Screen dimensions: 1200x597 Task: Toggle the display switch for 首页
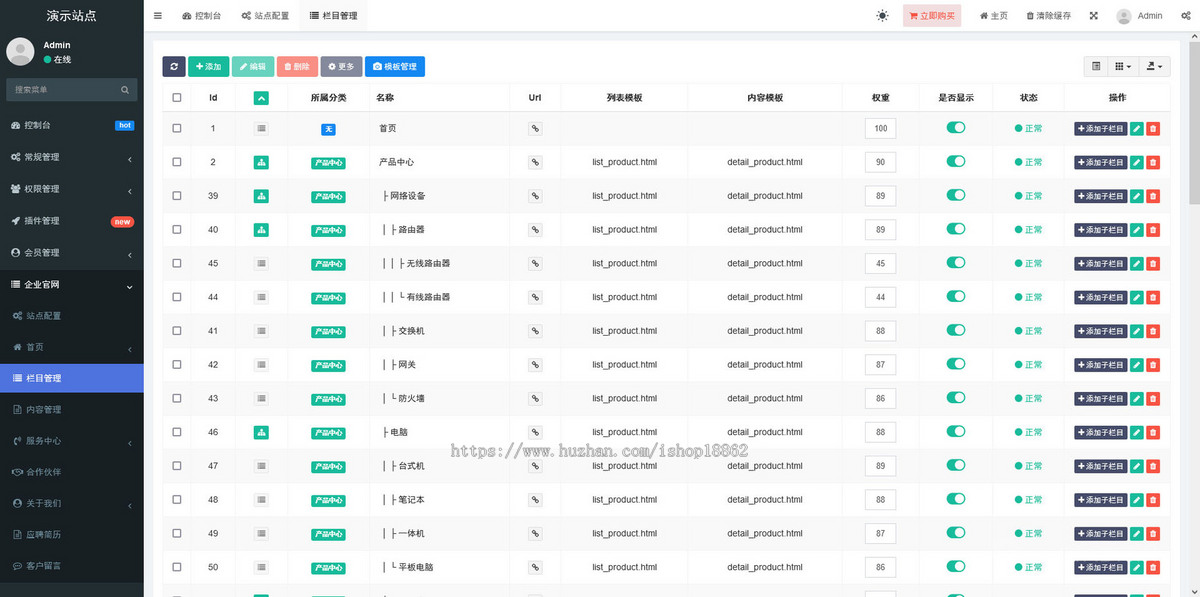pos(955,128)
